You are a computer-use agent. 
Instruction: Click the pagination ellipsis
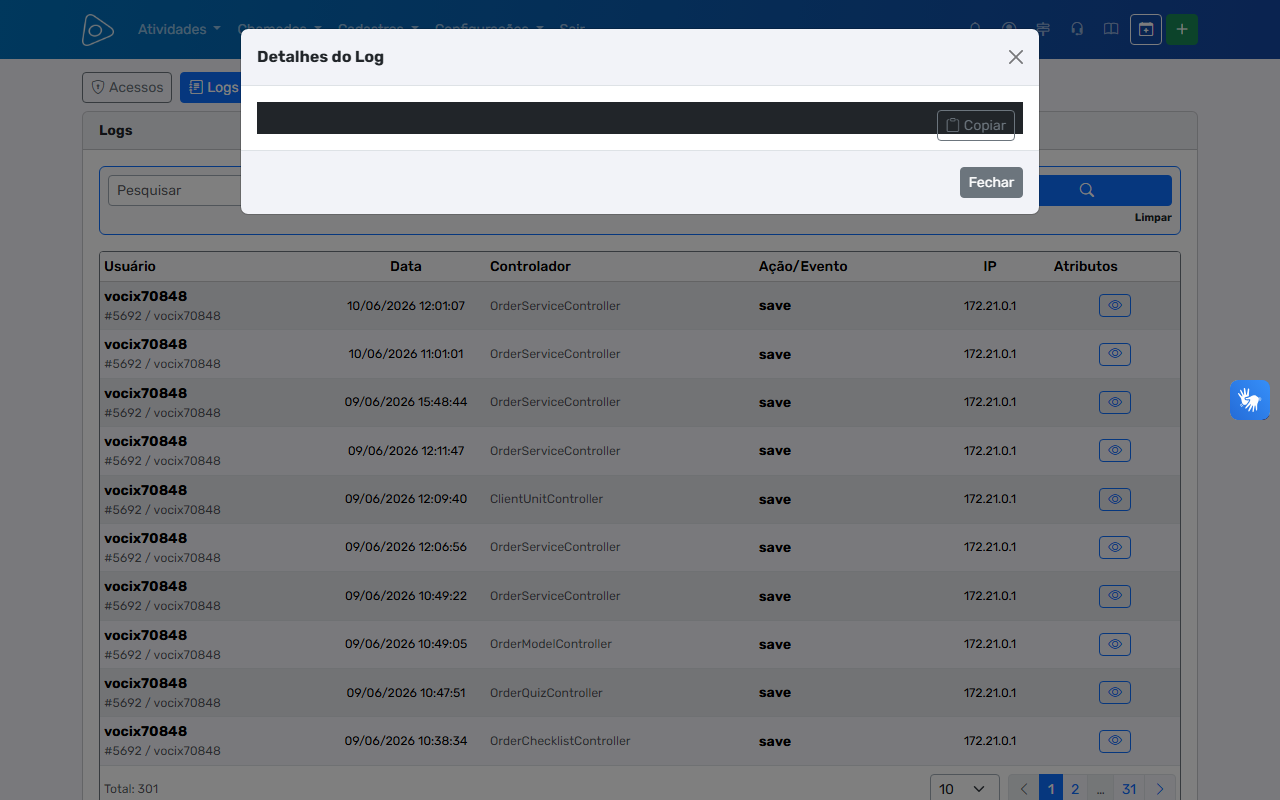pos(1100,789)
